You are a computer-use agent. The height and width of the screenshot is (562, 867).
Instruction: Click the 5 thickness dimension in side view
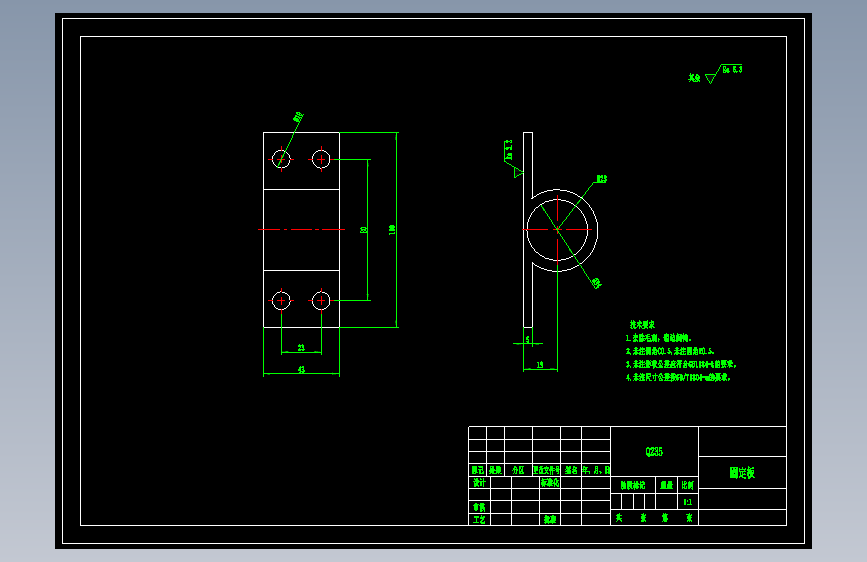[528, 339]
